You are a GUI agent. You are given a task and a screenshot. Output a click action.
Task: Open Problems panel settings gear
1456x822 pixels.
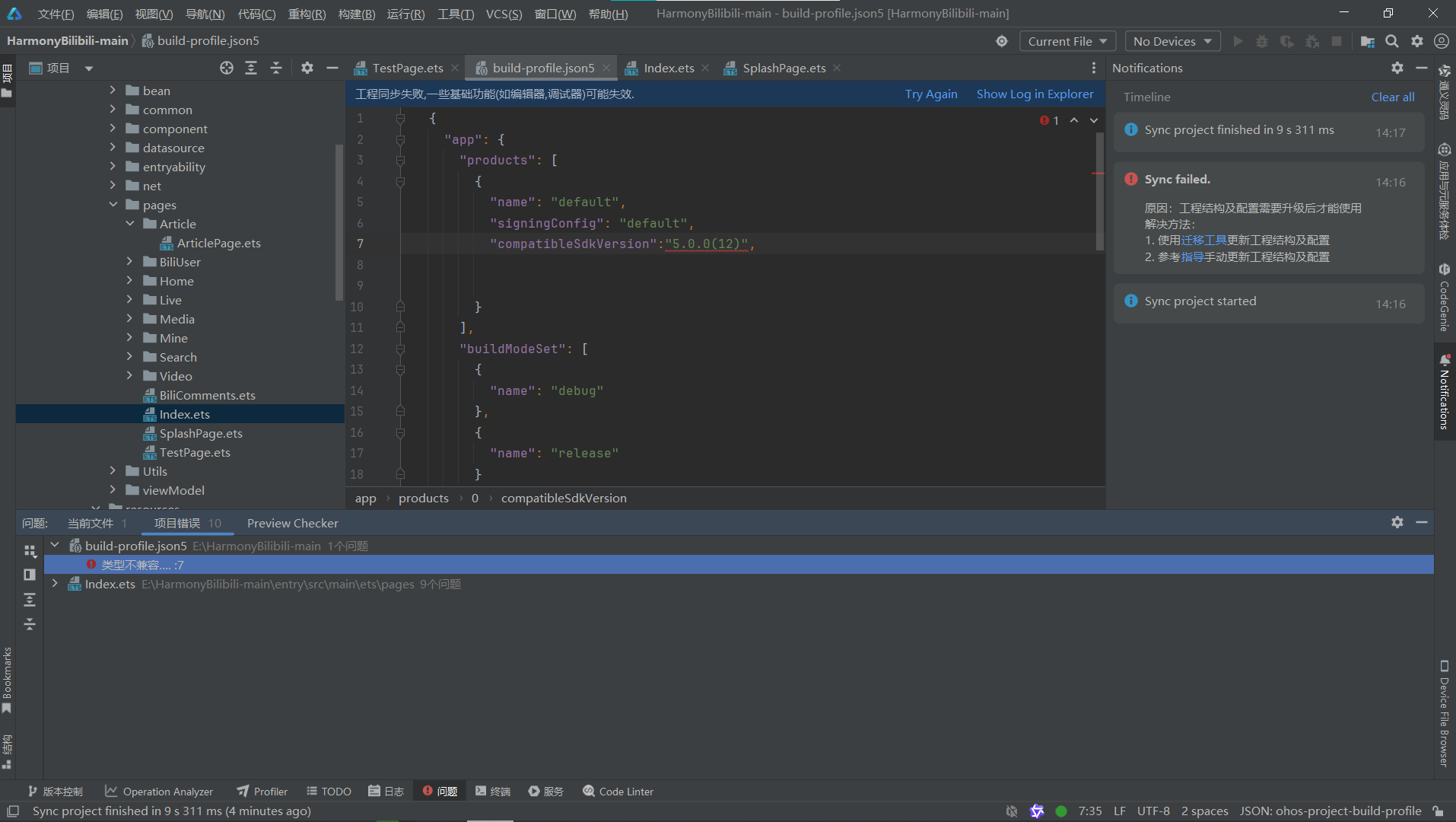coord(1397,522)
